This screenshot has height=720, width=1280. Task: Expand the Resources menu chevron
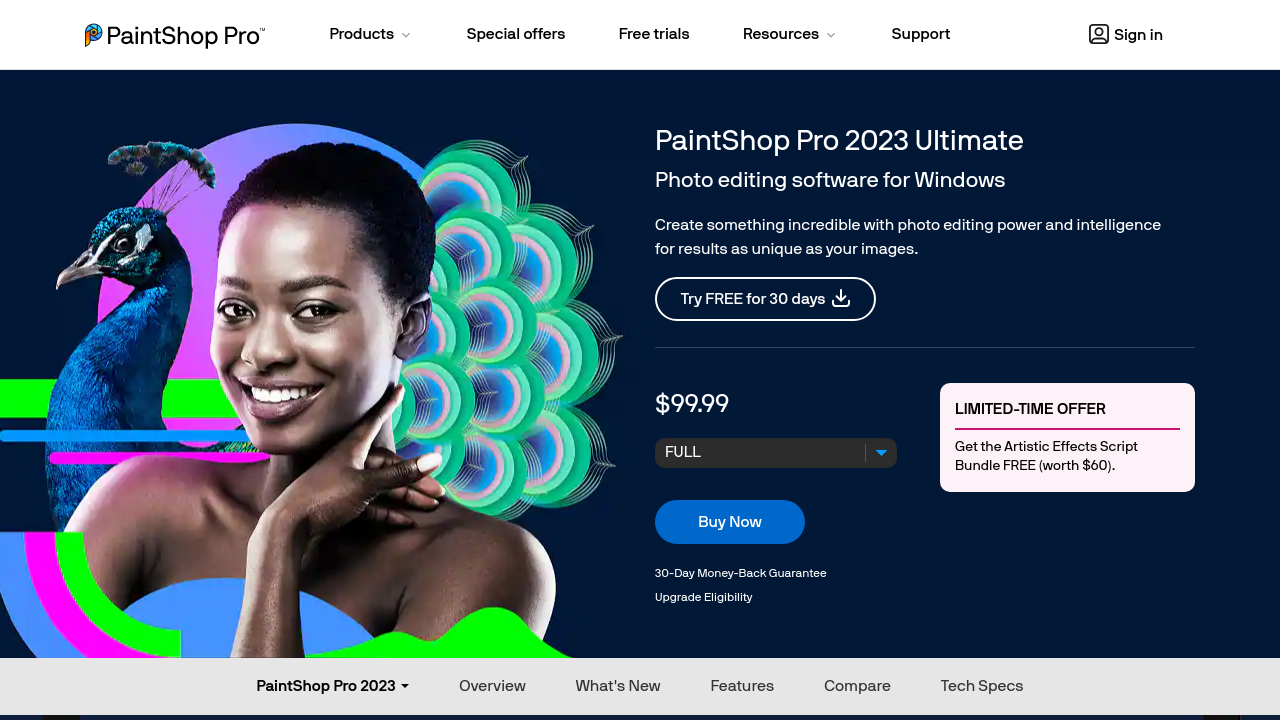831,35
